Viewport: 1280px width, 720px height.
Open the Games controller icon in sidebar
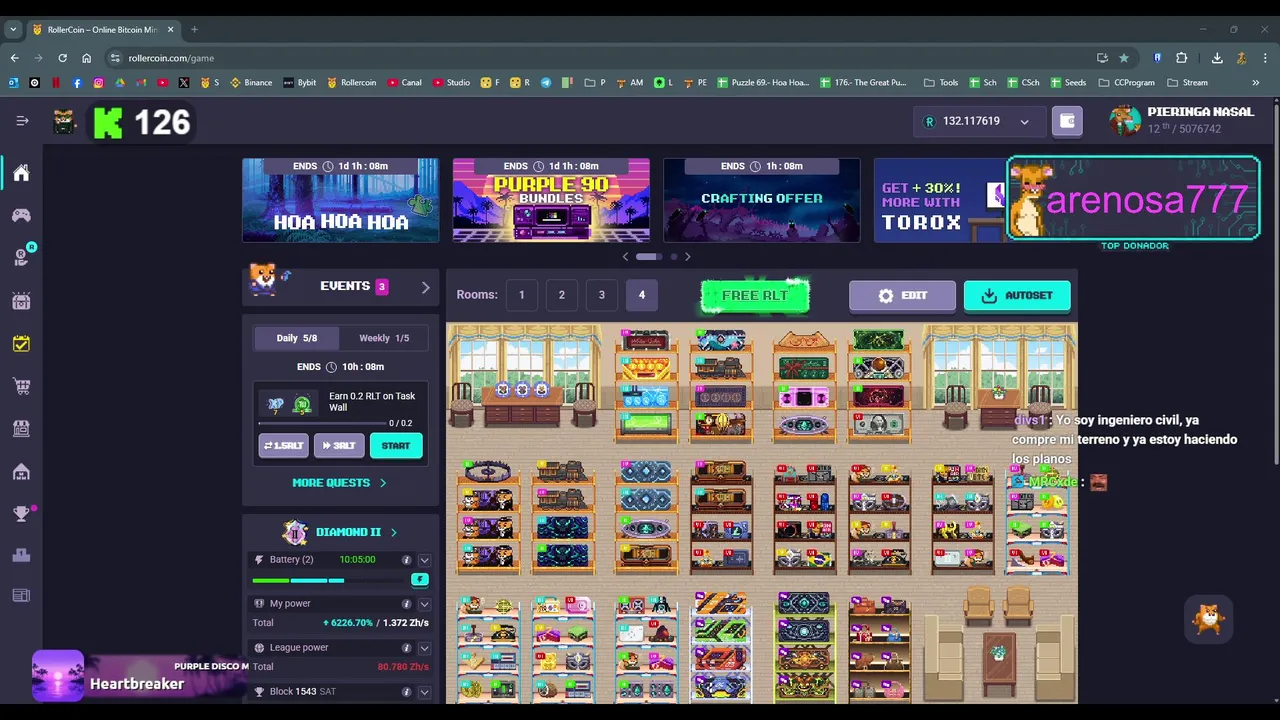[x=21, y=215]
